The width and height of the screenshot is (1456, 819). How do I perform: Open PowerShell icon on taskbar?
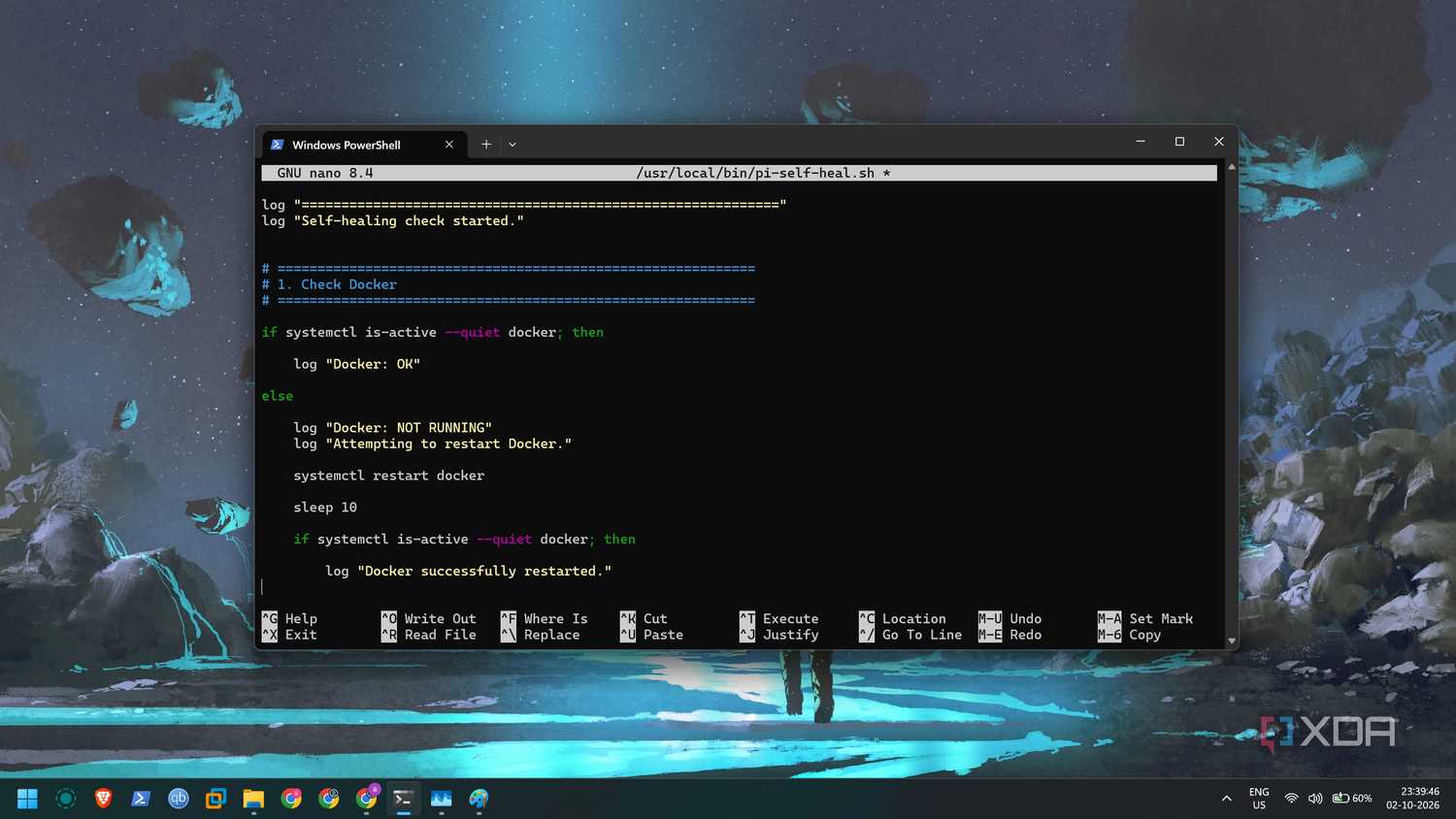pyautogui.click(x=141, y=799)
